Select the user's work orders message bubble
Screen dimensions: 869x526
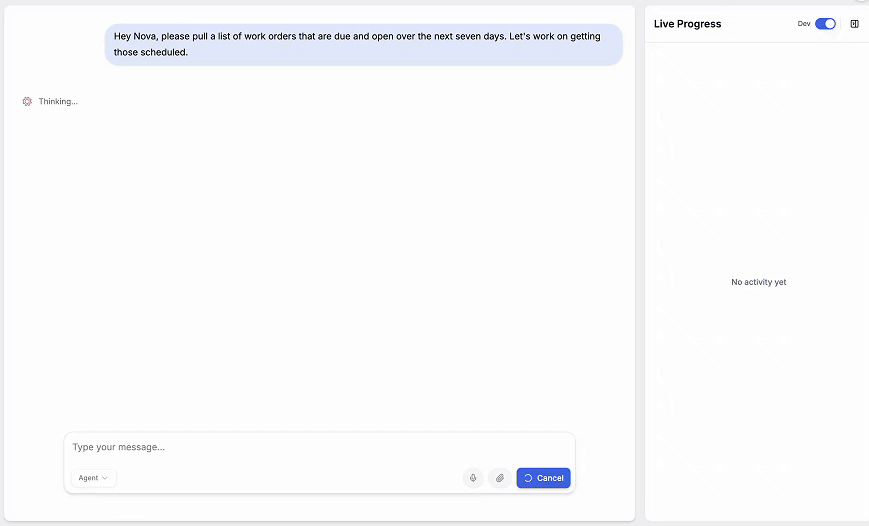(x=363, y=44)
